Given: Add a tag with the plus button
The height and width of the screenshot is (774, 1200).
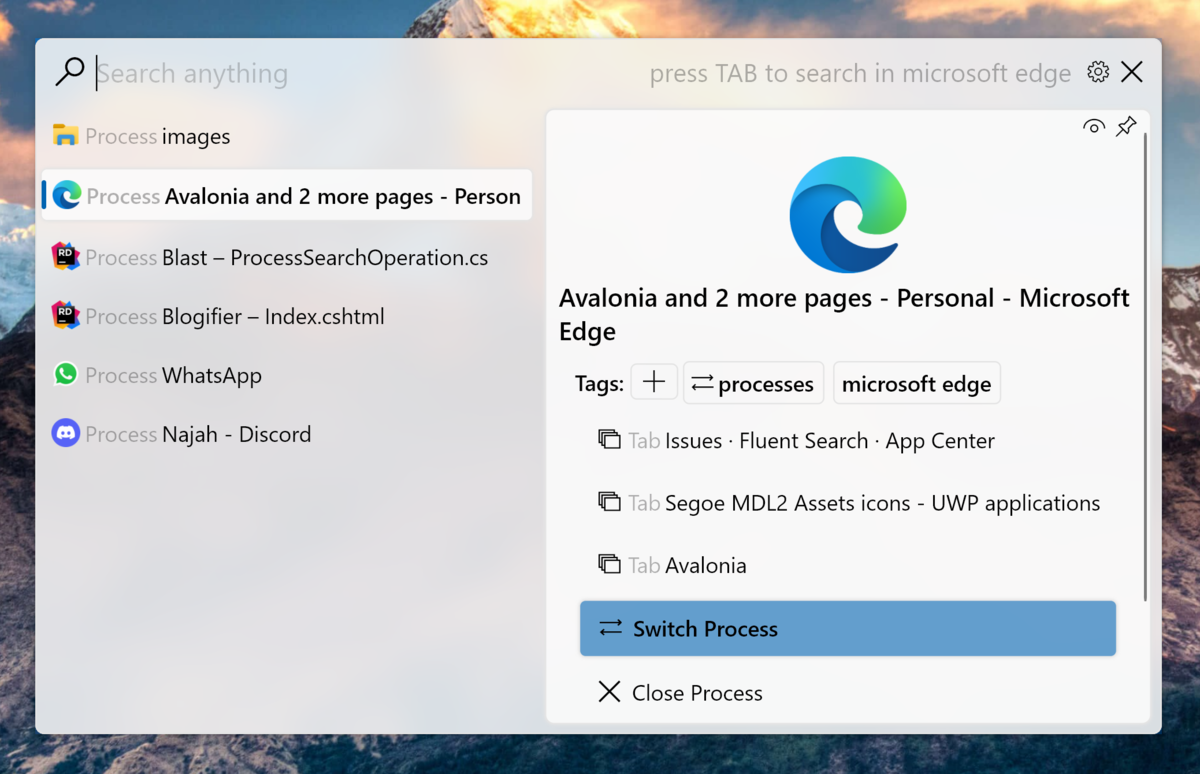Looking at the screenshot, I should pyautogui.click(x=654, y=382).
